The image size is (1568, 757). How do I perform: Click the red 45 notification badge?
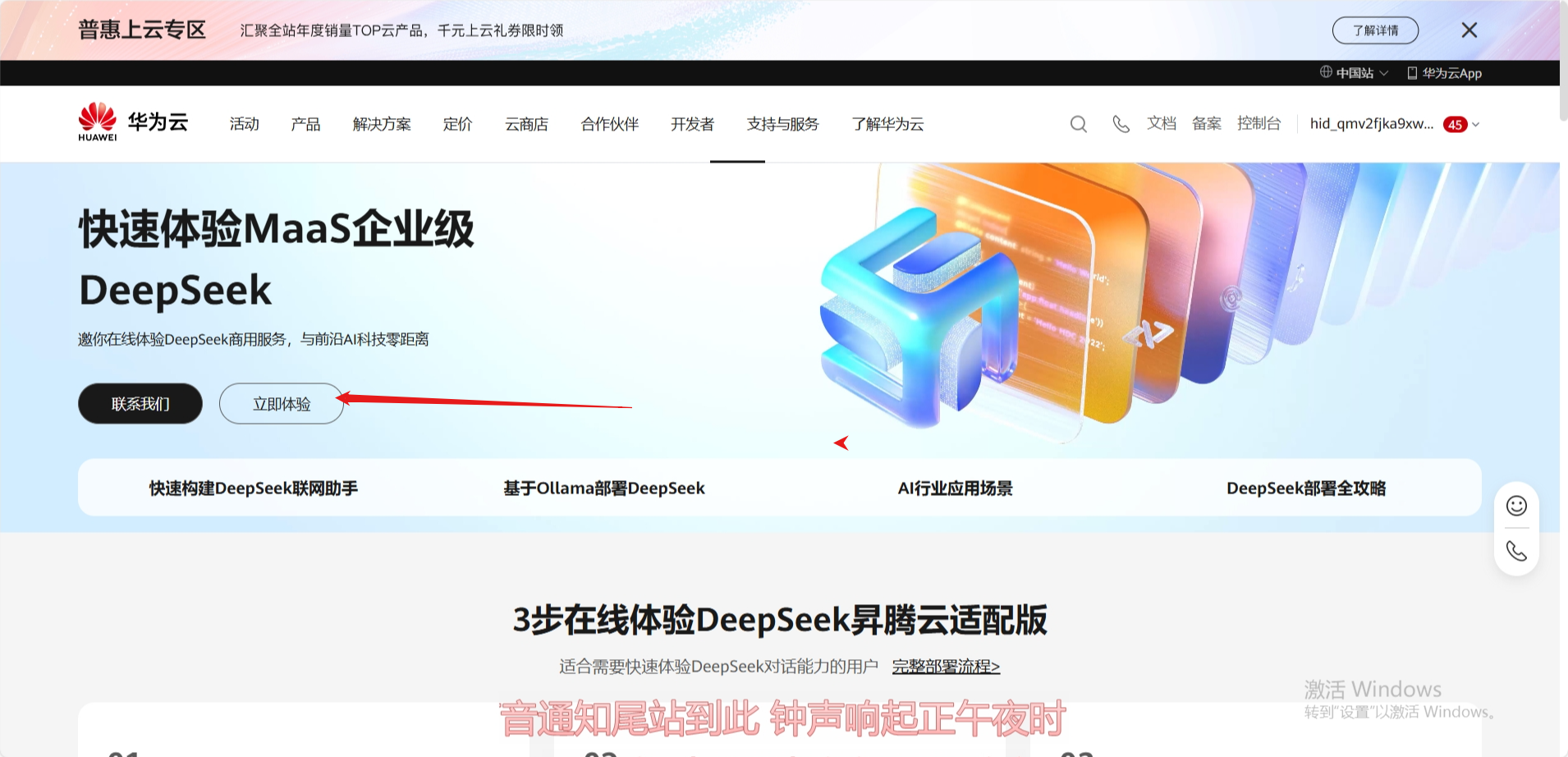[x=1455, y=125]
